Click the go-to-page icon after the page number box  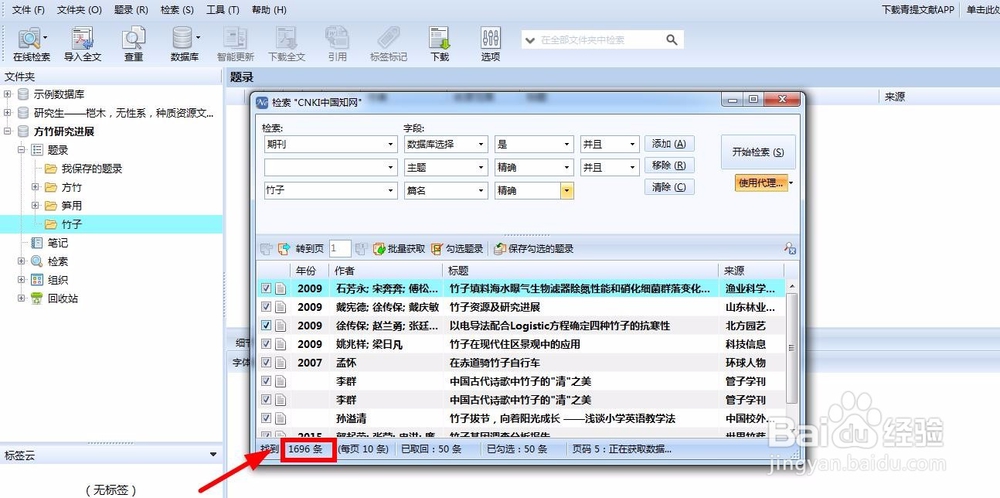click(x=361, y=249)
